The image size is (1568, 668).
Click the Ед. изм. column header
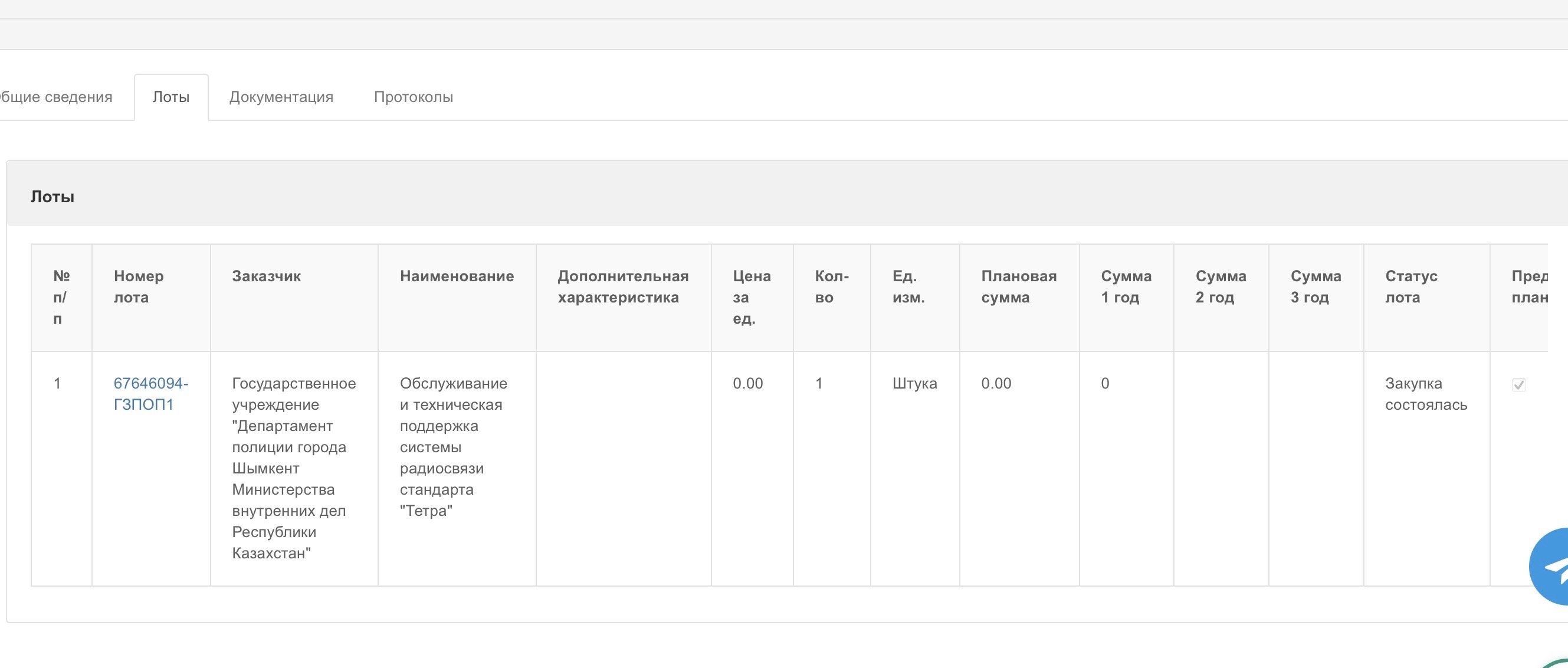click(915, 298)
